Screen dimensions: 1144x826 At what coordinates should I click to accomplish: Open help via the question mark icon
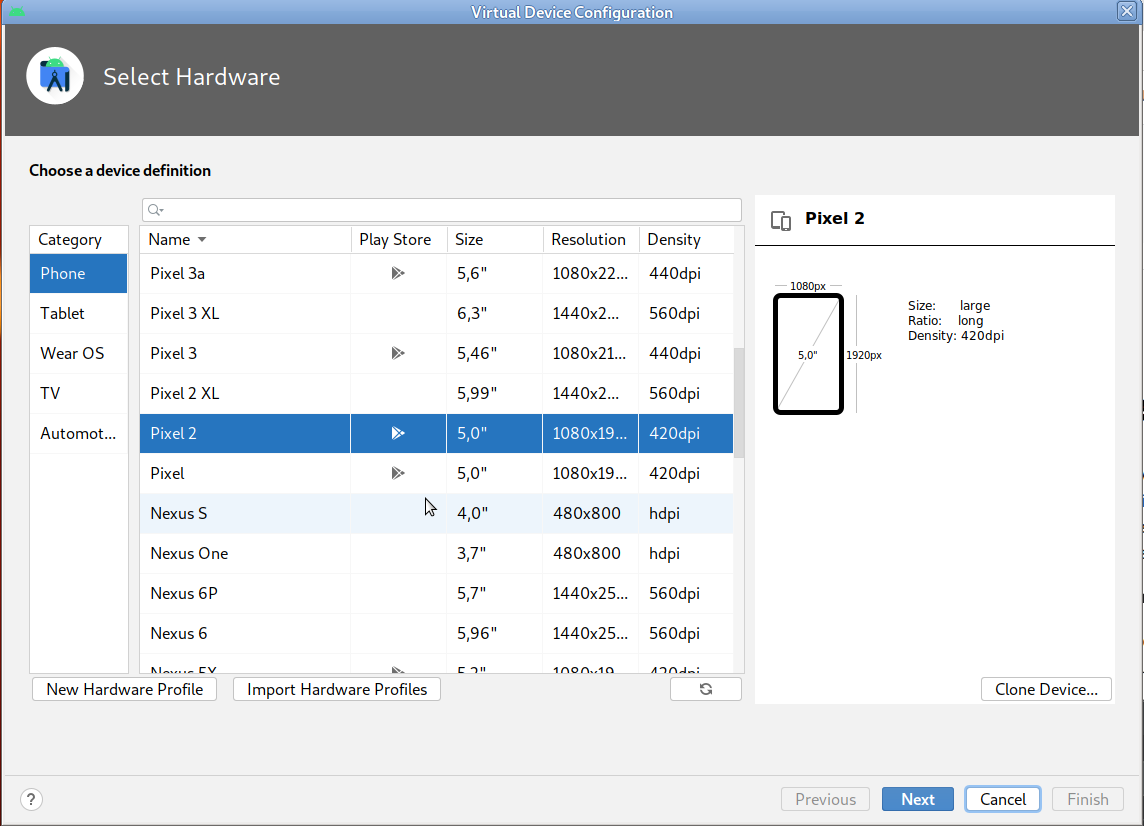pyautogui.click(x=31, y=799)
